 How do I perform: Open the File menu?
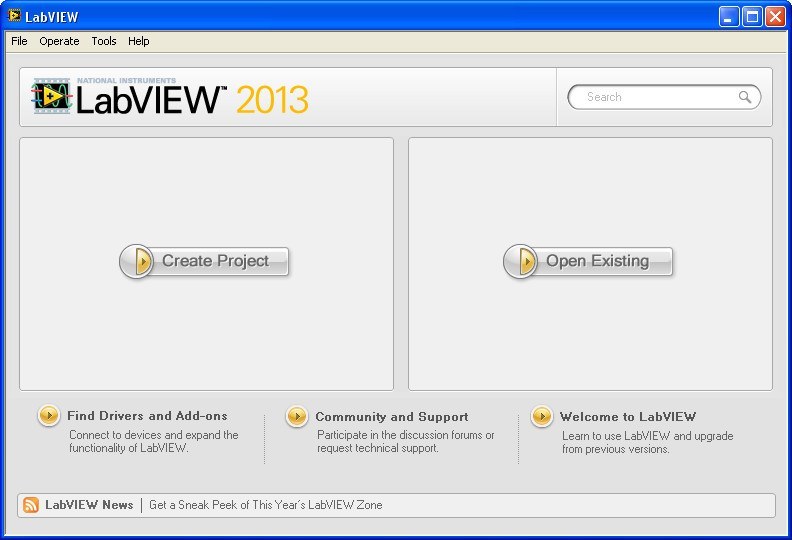coord(19,41)
